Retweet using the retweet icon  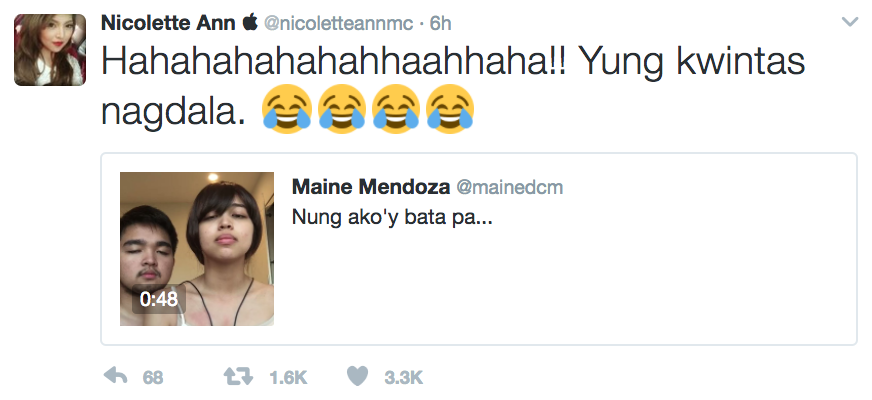(x=237, y=376)
